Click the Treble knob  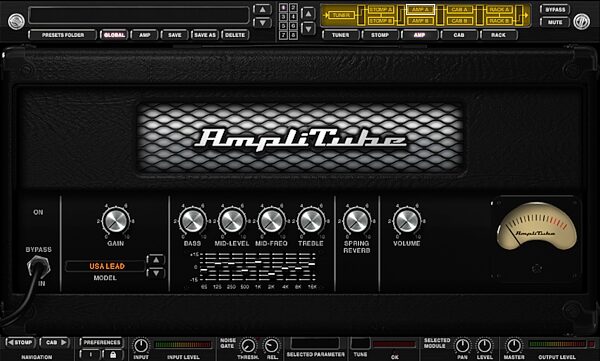pyautogui.click(x=311, y=221)
